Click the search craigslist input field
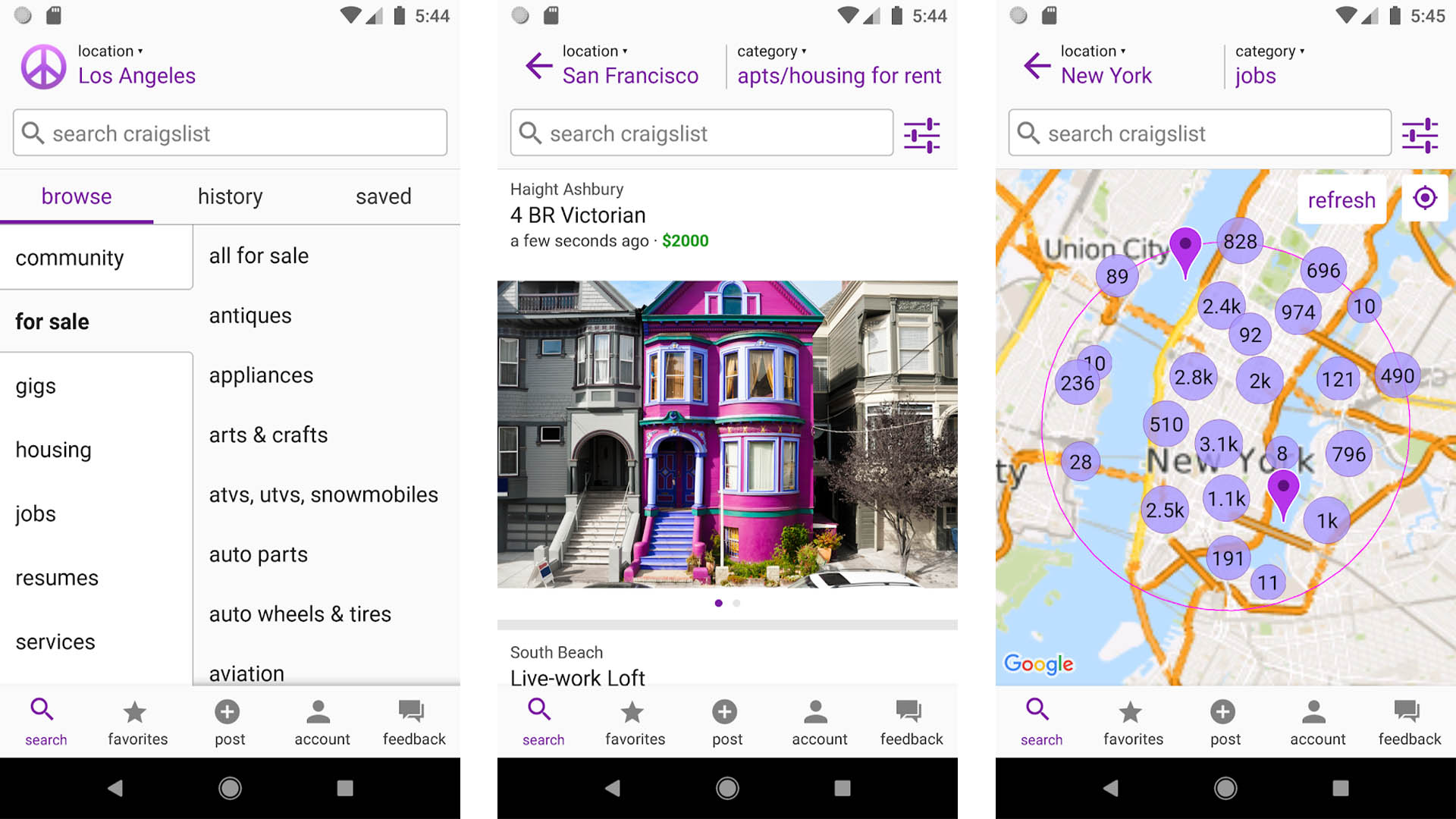The height and width of the screenshot is (819, 1456). coord(230,133)
